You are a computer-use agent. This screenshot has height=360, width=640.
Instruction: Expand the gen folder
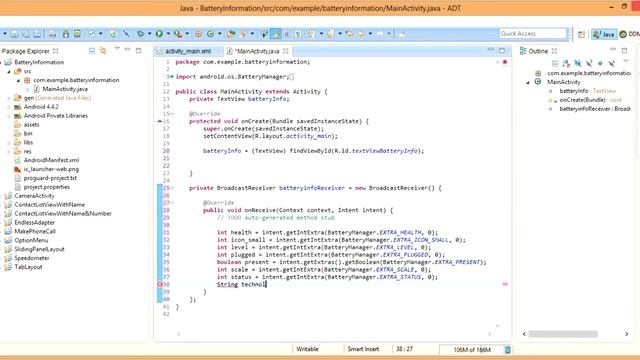click(9, 98)
